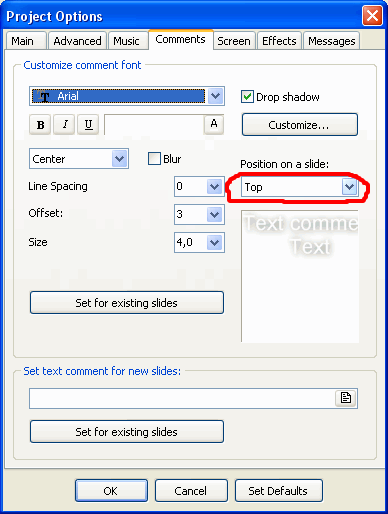Close the Project Options dialog
388x514 pixels.
(372, 16)
